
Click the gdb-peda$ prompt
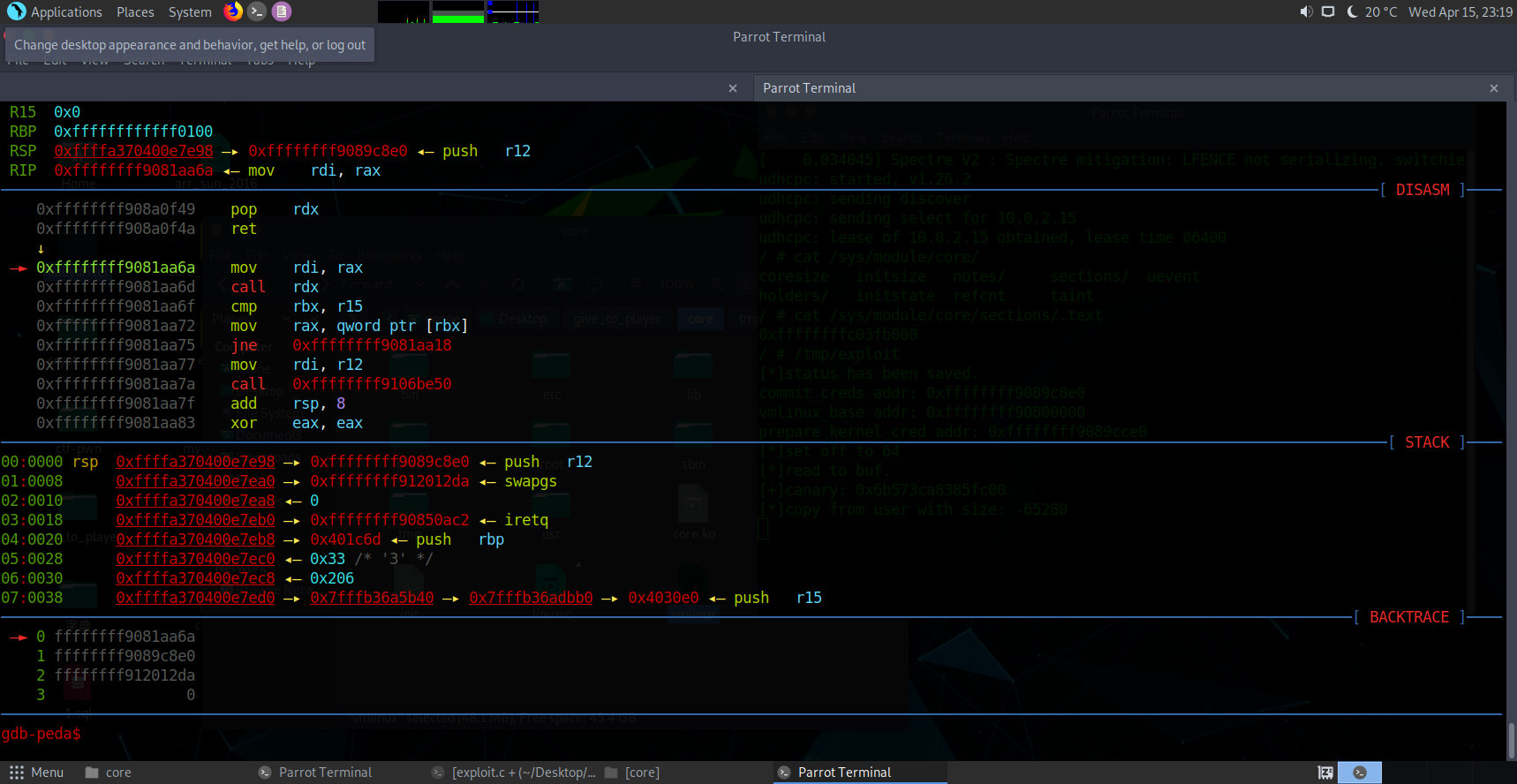point(41,734)
